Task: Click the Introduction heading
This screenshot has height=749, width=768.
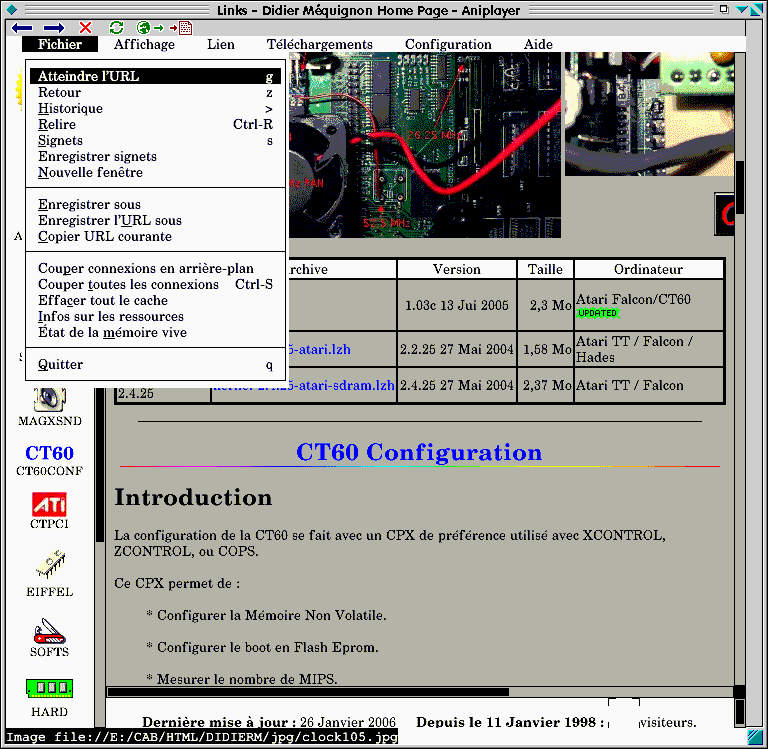Action: click(x=193, y=498)
